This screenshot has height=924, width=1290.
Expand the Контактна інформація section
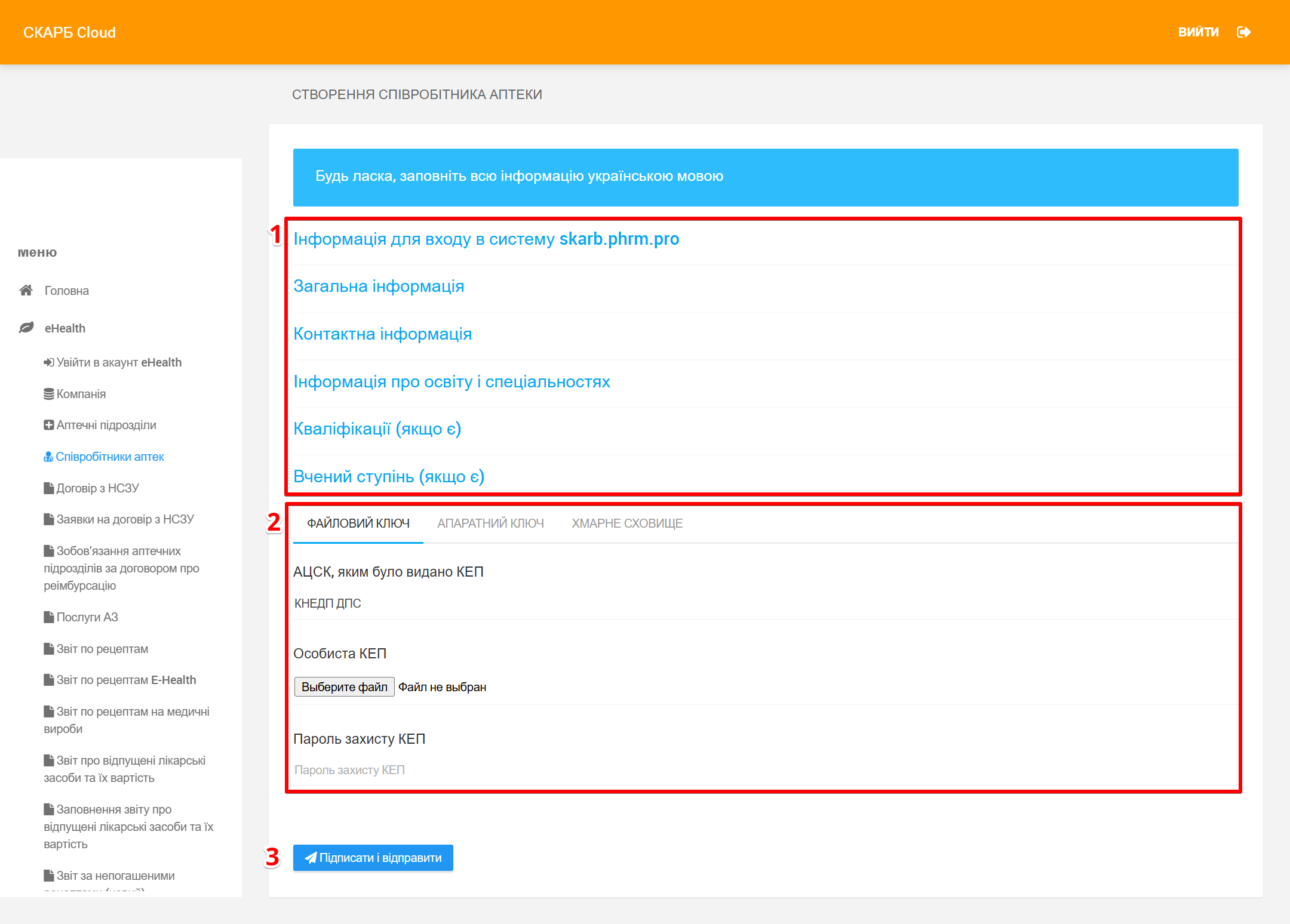[382, 334]
